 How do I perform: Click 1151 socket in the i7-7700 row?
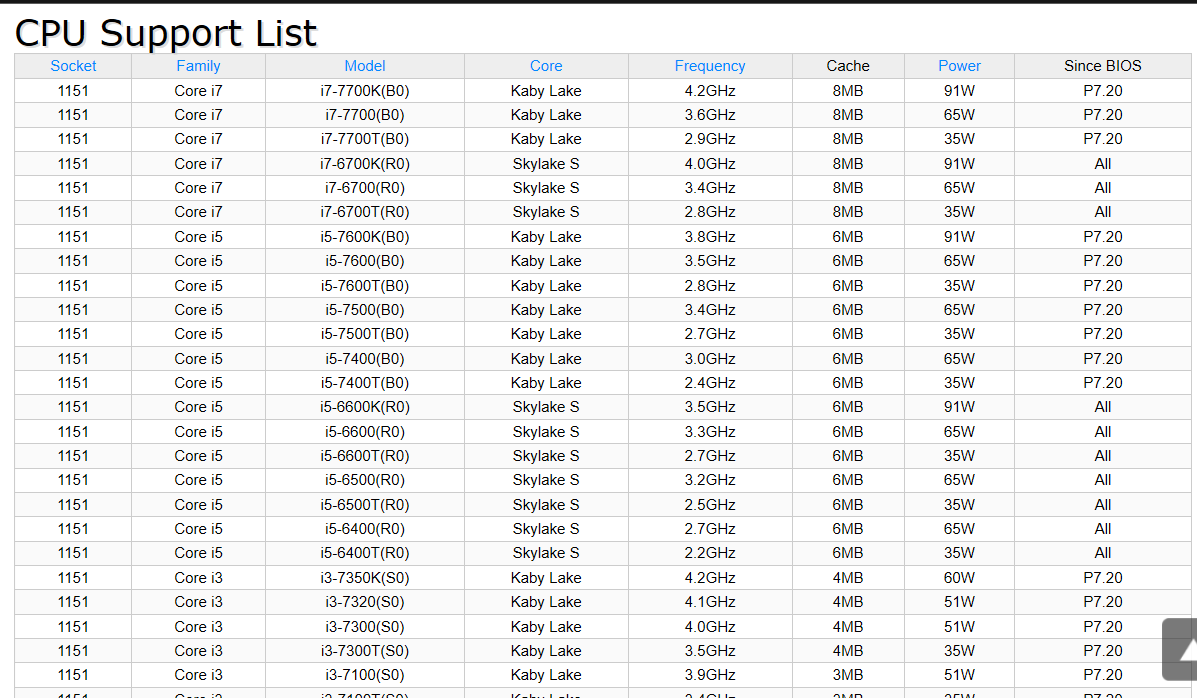(x=73, y=115)
